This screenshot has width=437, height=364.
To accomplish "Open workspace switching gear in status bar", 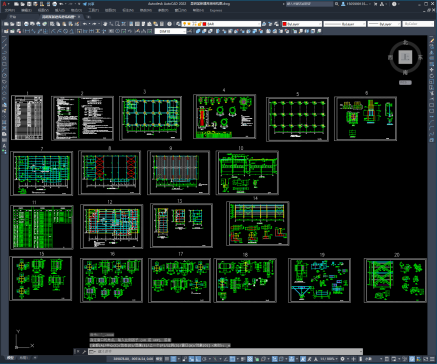I will (x=342, y=359).
